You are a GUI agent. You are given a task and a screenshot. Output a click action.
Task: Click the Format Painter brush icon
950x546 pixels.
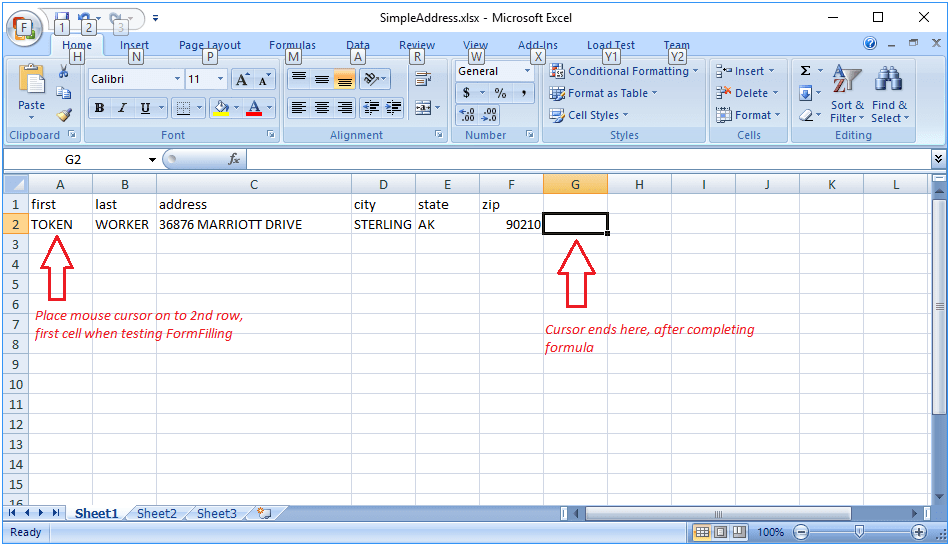click(x=64, y=115)
